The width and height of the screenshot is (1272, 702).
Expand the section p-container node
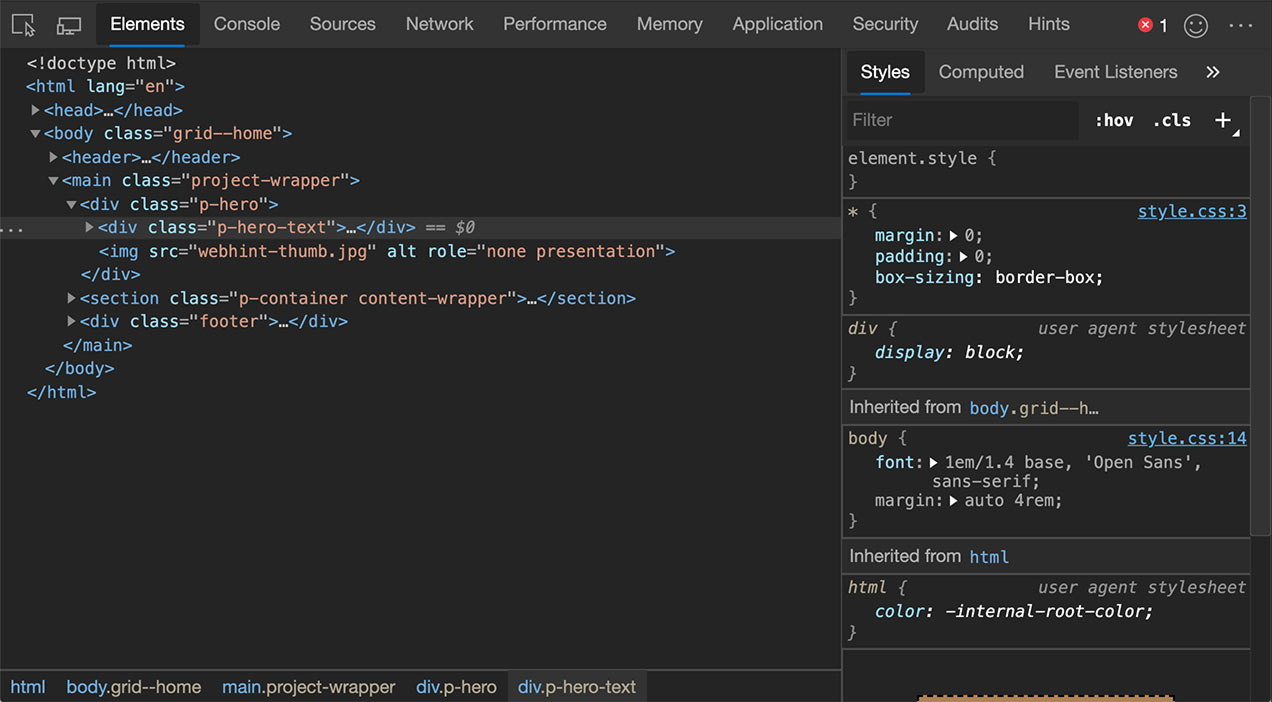point(72,298)
